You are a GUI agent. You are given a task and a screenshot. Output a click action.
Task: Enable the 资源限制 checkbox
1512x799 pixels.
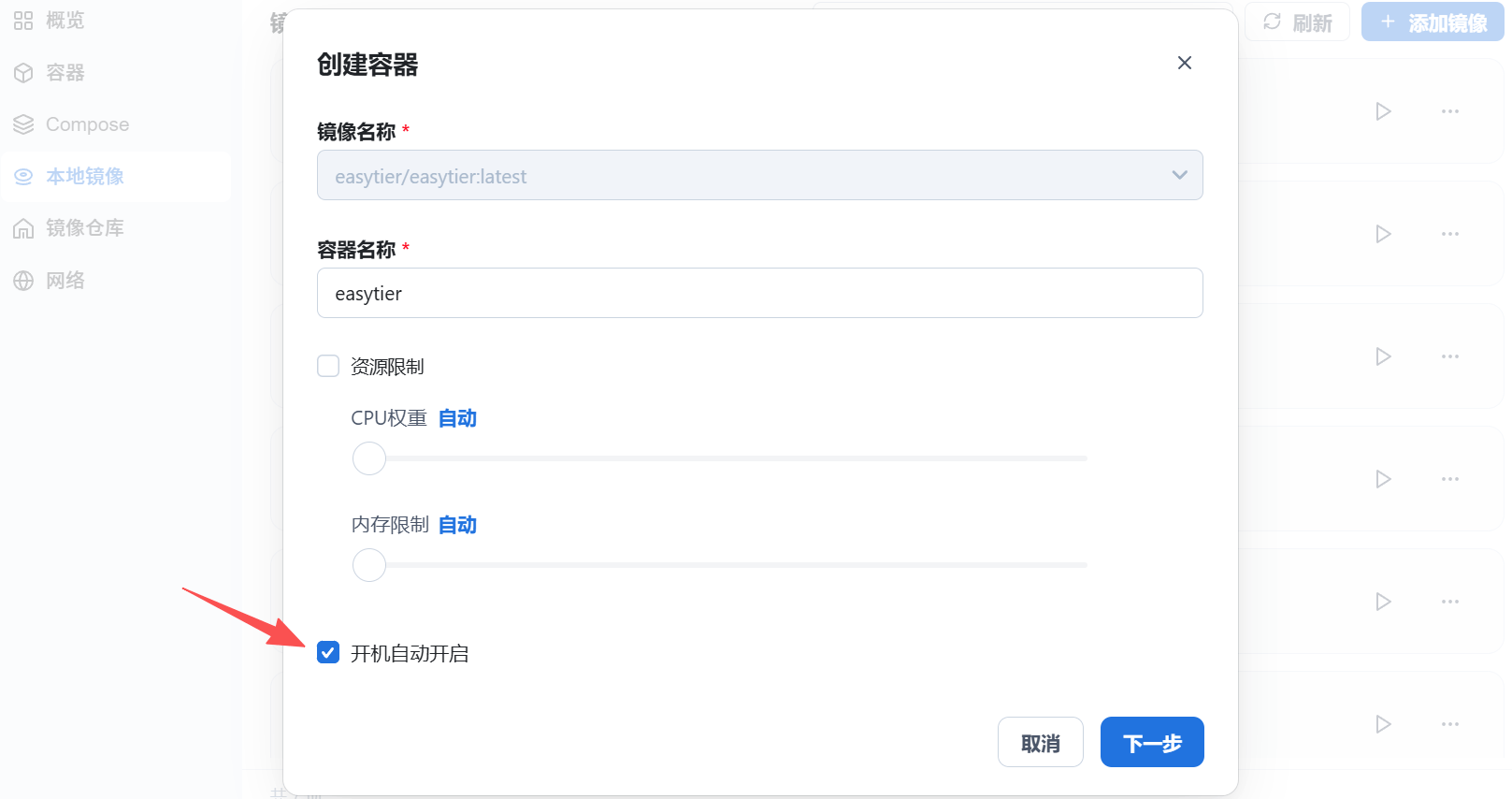click(328, 366)
